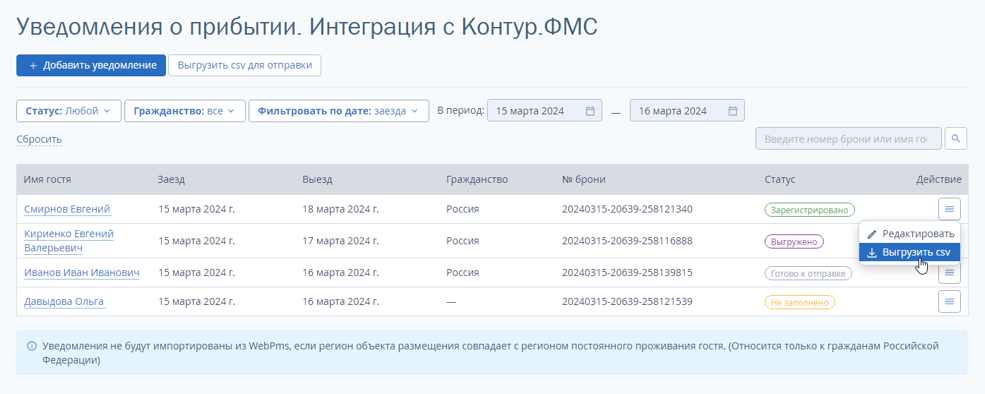The height and width of the screenshot is (394, 985).
Task: Click booking number 20240315-20639-258139815
Action: [x=627, y=272]
